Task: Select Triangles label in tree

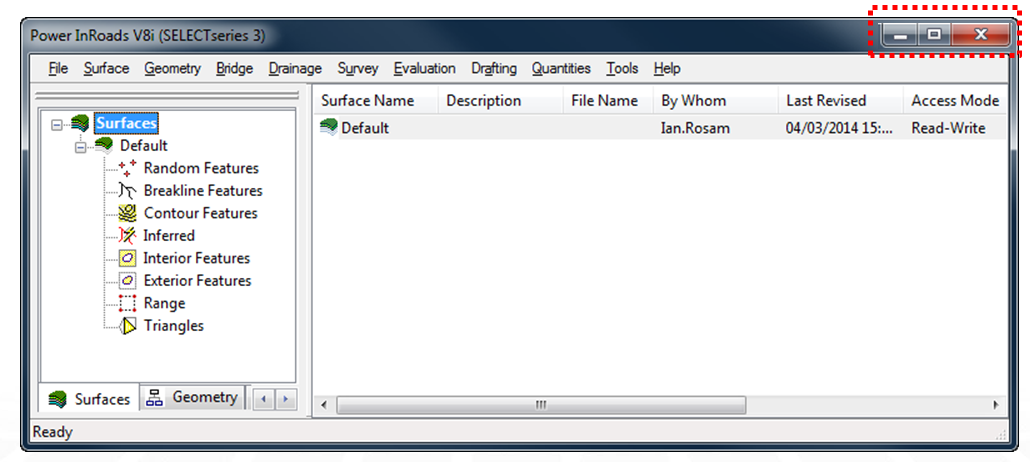Action: click(173, 325)
